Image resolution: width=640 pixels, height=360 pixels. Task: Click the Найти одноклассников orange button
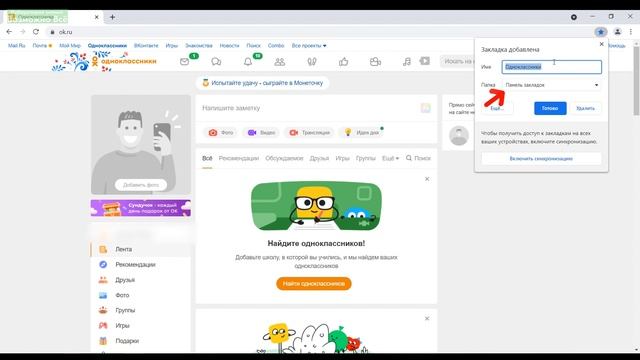[x=313, y=283]
